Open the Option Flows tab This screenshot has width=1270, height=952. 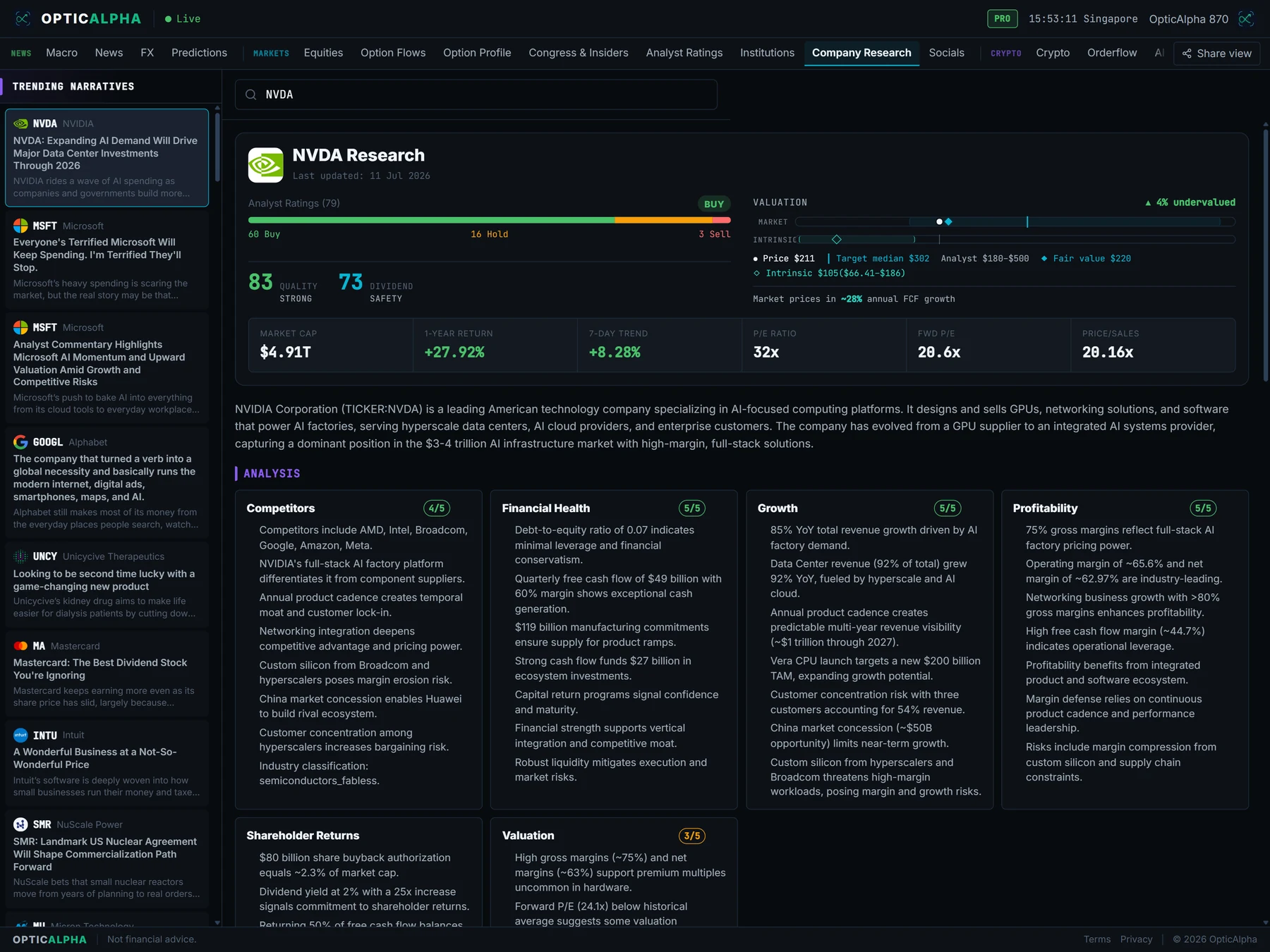(x=393, y=53)
